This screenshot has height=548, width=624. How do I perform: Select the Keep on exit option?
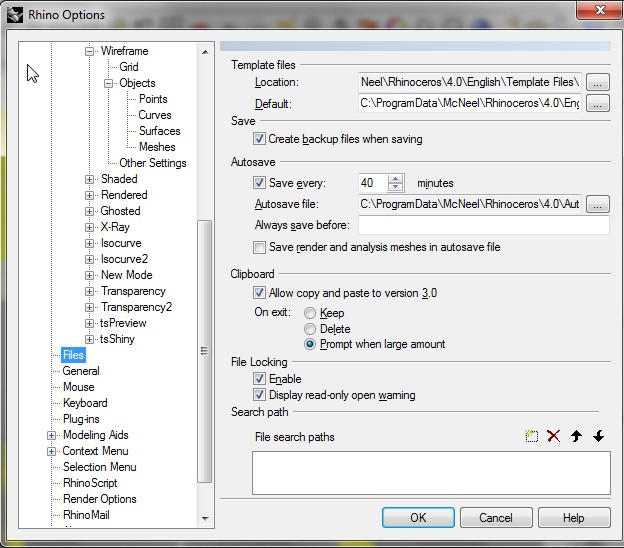point(310,313)
